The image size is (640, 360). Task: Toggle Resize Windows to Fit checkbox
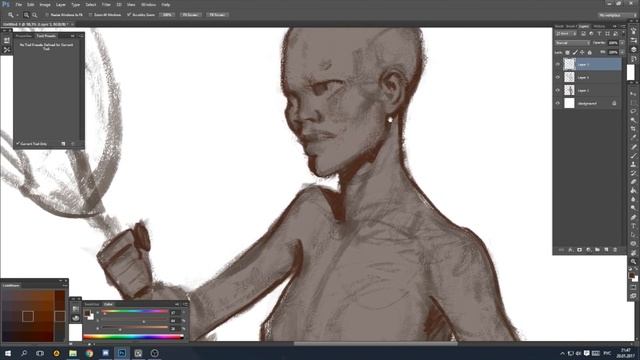pos(47,15)
